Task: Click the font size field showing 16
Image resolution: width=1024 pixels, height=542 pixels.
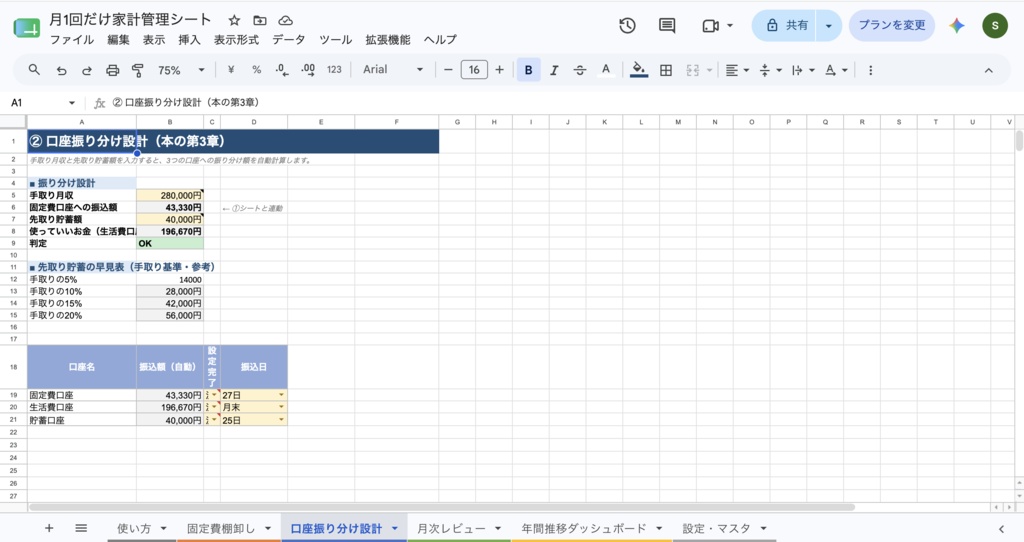Action: coord(474,70)
